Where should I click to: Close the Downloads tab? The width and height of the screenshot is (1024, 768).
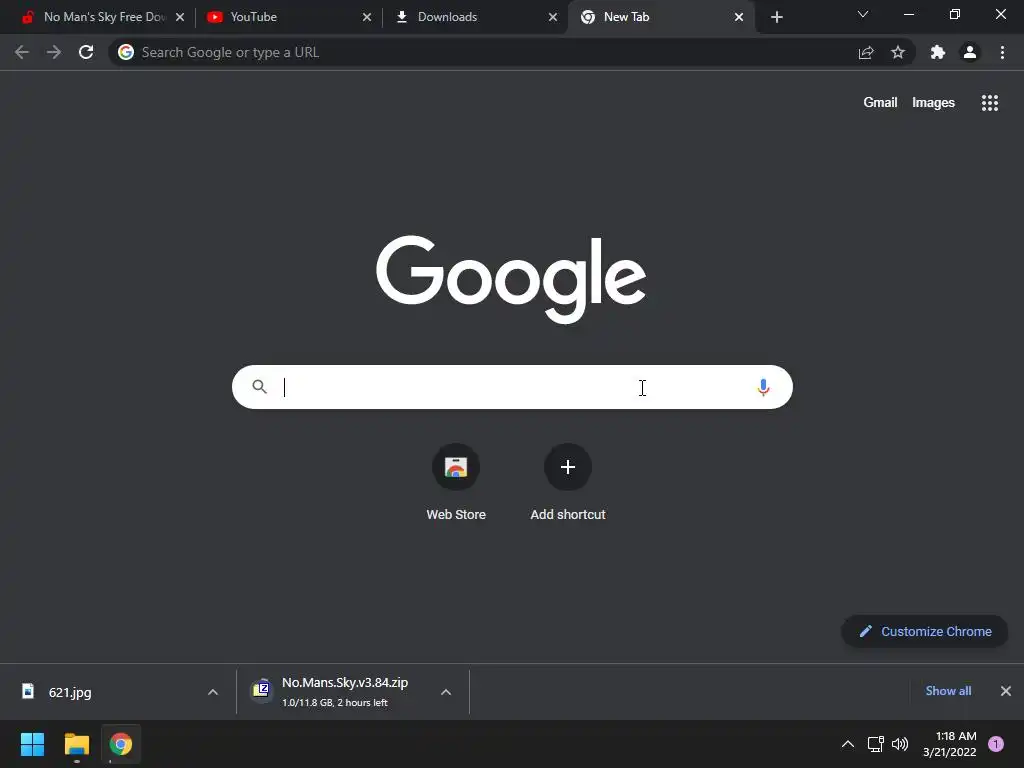[553, 17]
